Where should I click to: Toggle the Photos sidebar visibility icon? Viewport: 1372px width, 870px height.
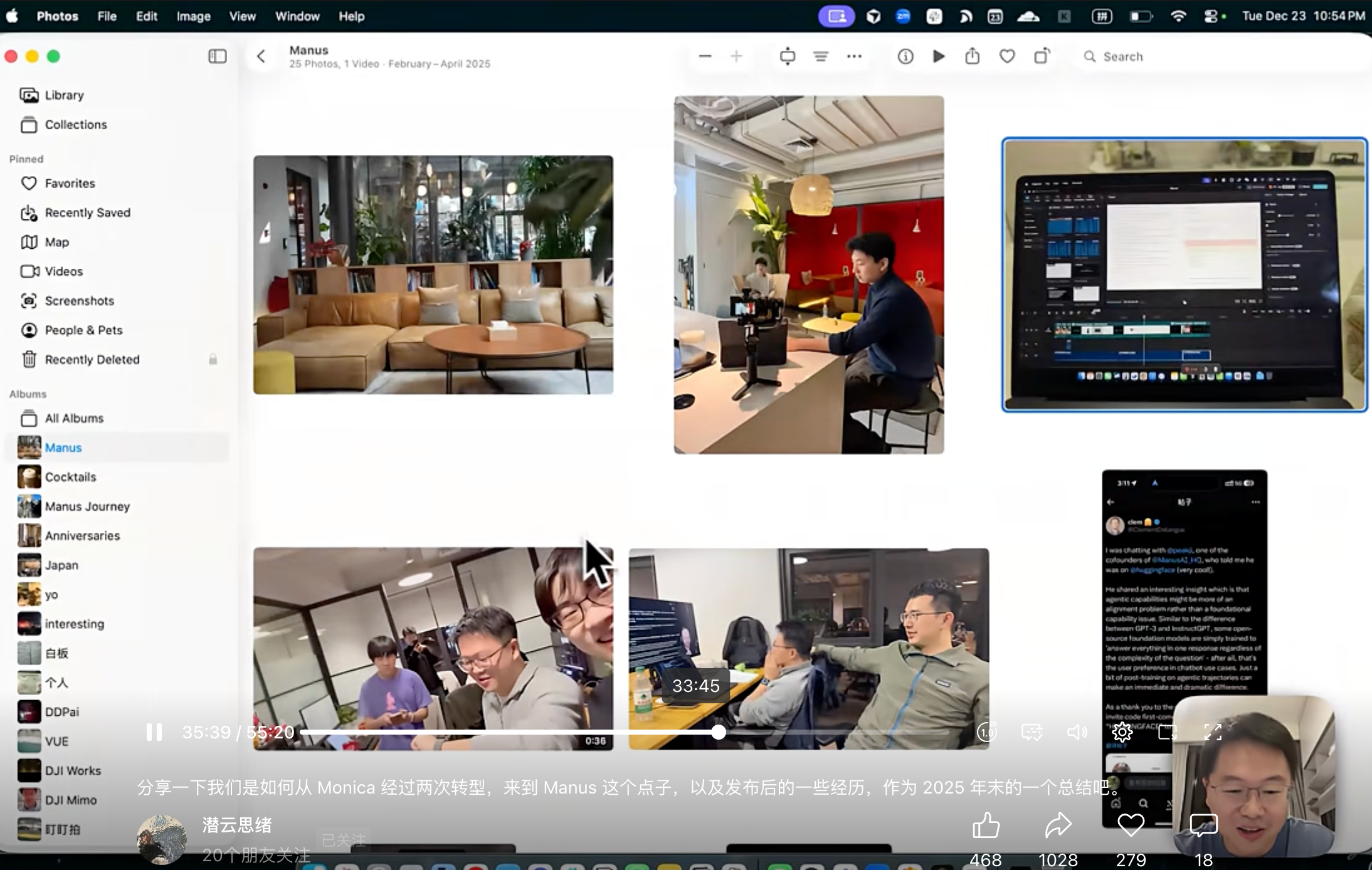[217, 56]
